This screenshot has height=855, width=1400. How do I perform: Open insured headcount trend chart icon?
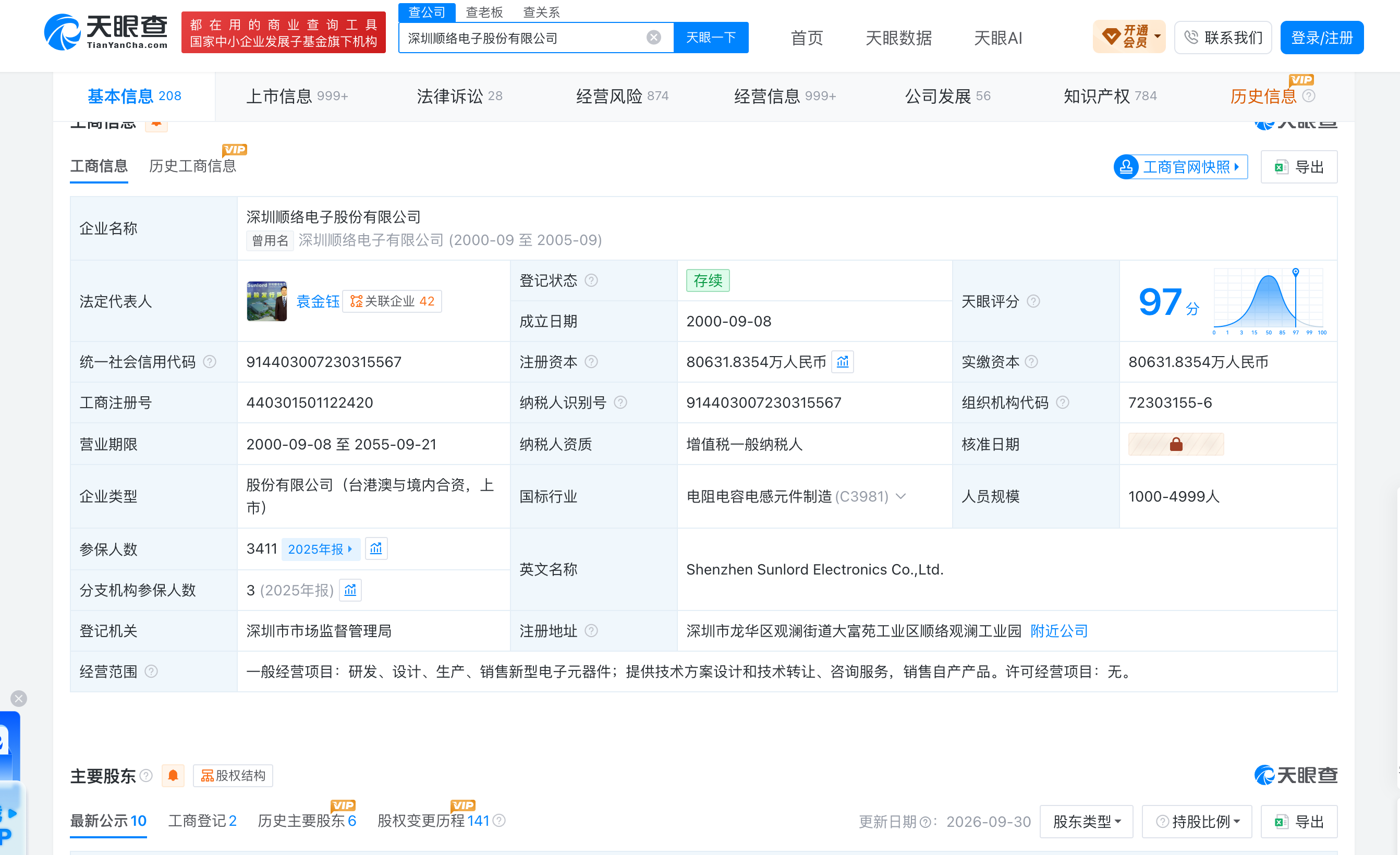coord(375,549)
